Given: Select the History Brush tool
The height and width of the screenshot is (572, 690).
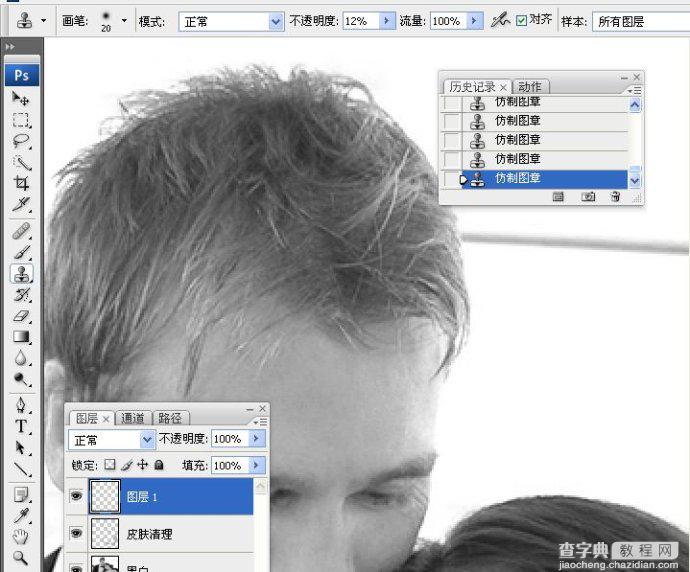Looking at the screenshot, I should tap(21, 294).
